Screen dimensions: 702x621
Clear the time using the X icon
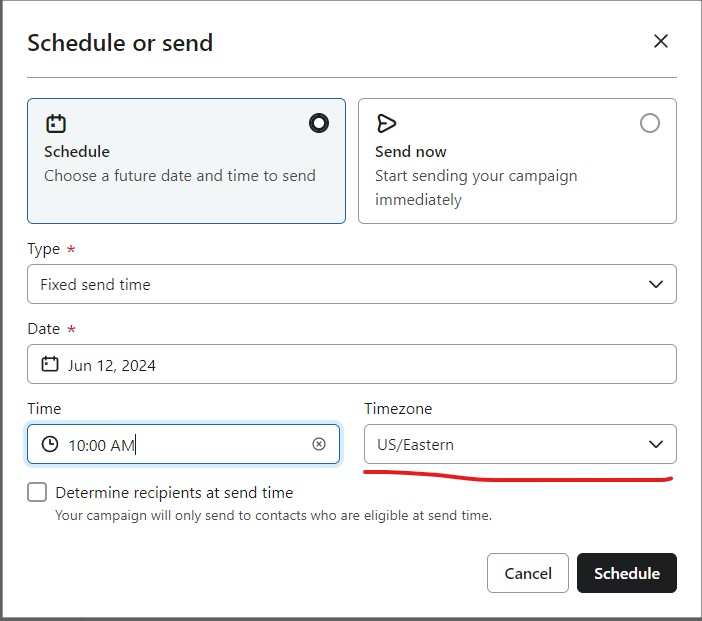[x=319, y=444]
